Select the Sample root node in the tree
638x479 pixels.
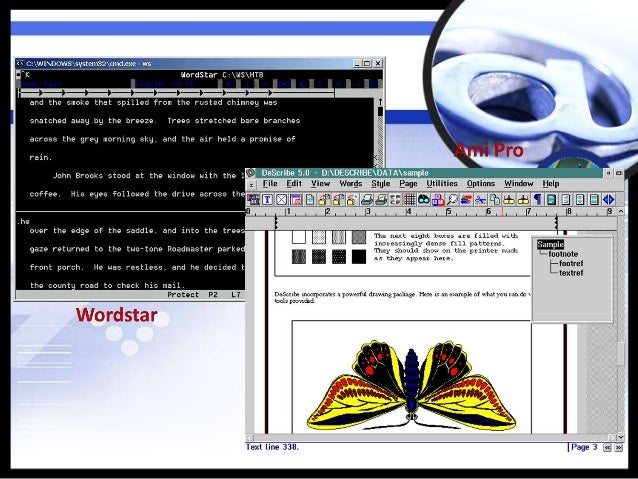click(x=550, y=244)
